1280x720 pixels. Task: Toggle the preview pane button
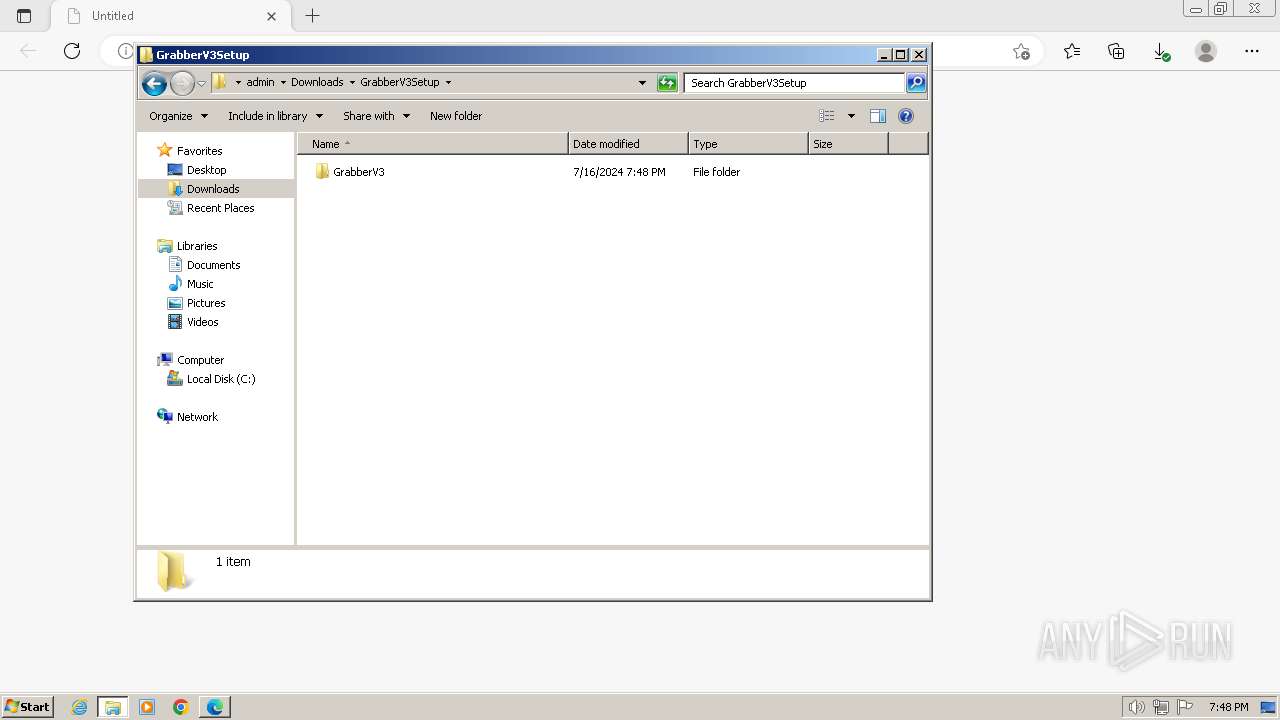pyautogui.click(x=878, y=116)
